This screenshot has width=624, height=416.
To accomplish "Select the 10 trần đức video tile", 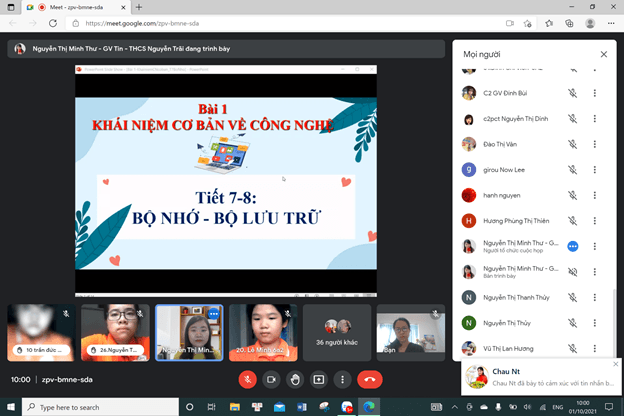I will pyautogui.click(x=41, y=333).
